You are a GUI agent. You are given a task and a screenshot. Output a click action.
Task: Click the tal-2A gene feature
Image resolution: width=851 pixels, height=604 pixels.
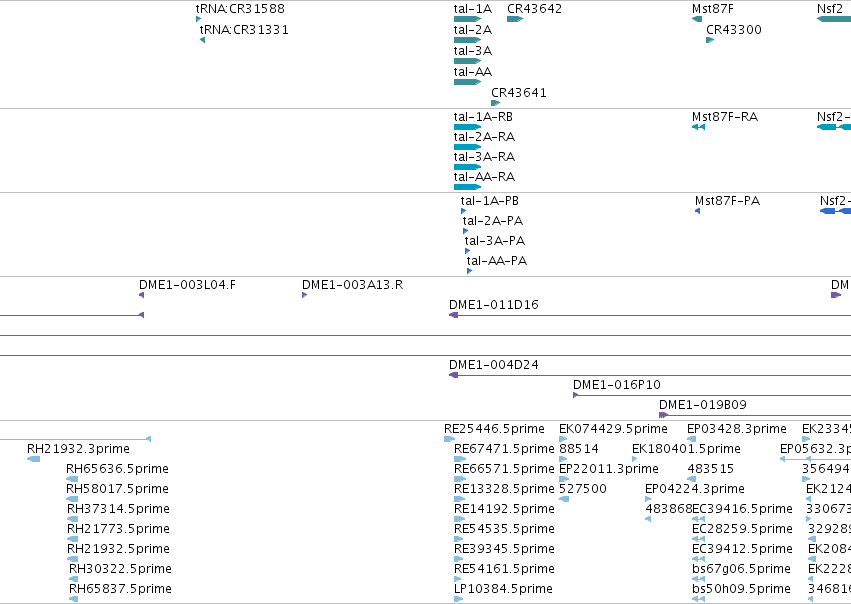coord(467,40)
